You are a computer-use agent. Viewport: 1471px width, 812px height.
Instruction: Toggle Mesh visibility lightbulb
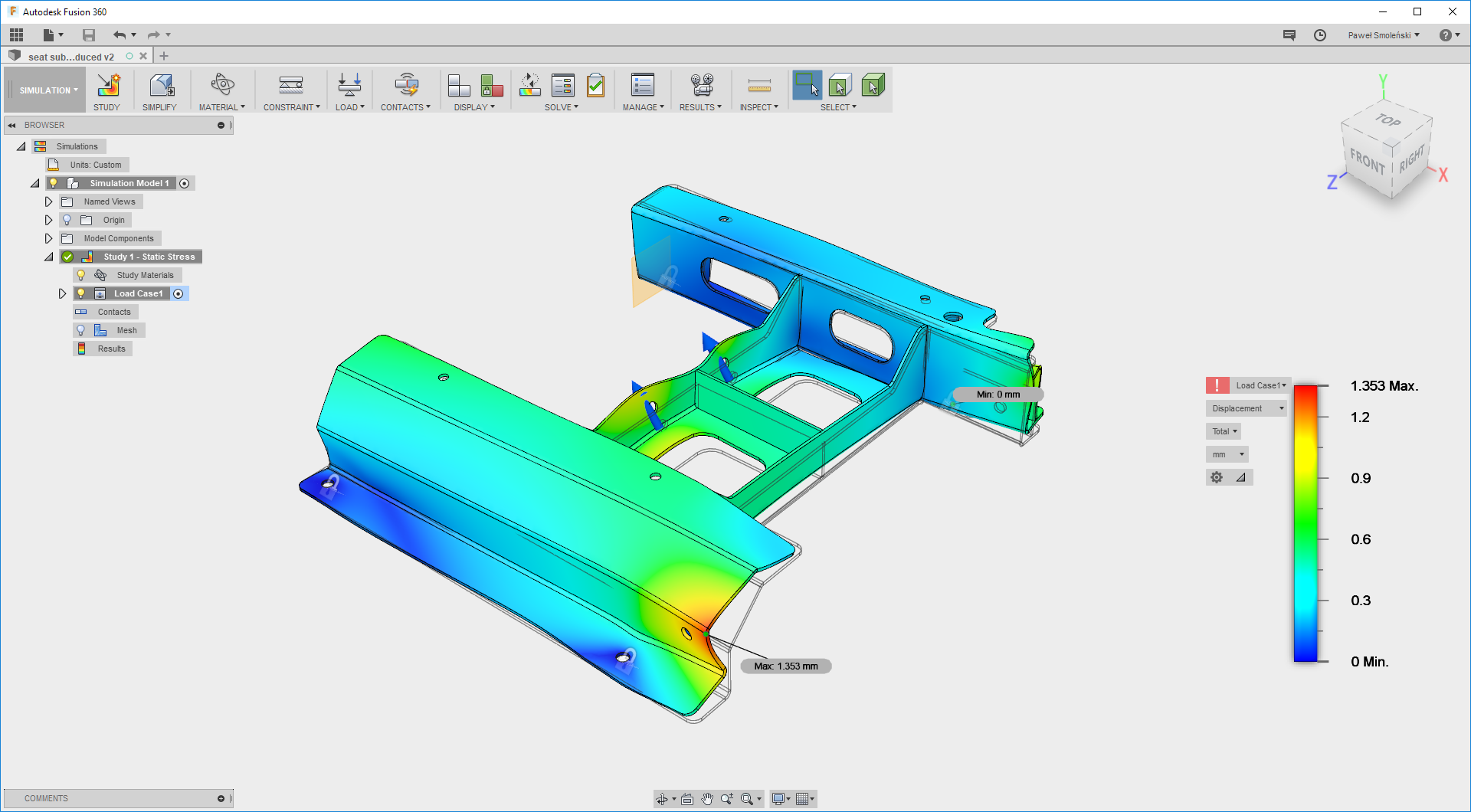pyautogui.click(x=80, y=330)
